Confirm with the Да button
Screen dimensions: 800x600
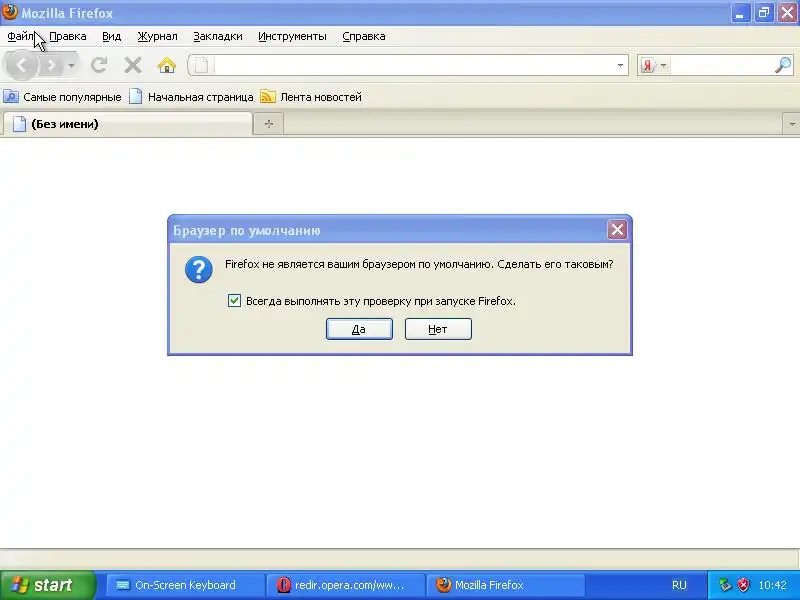[359, 329]
